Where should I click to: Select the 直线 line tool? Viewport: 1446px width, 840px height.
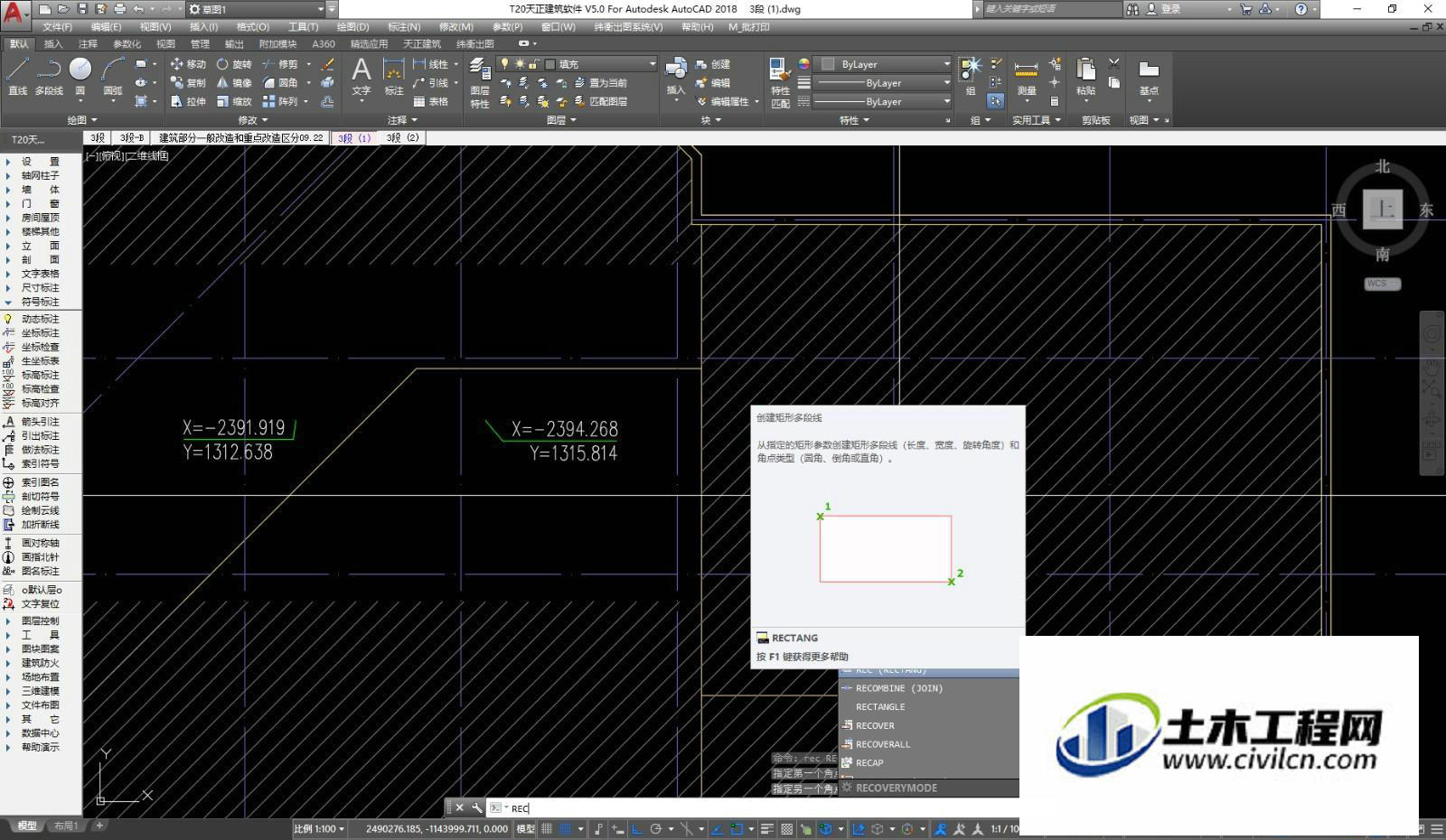[x=18, y=76]
